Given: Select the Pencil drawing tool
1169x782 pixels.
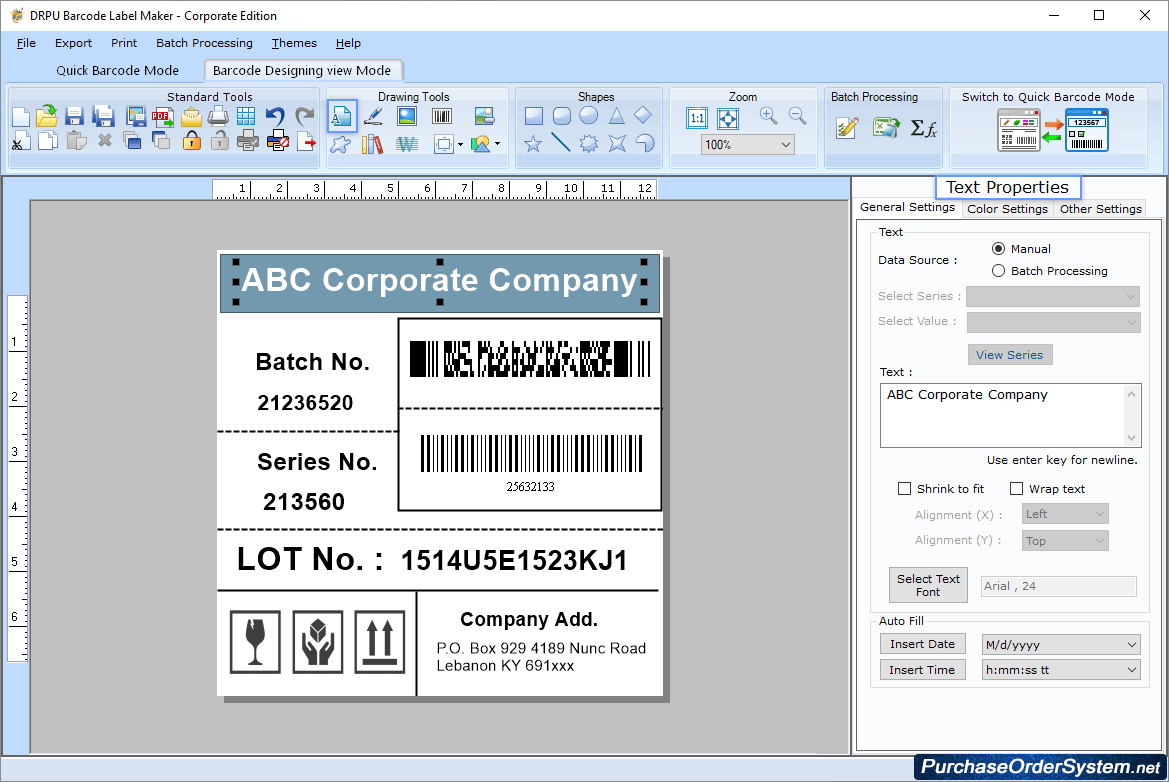Looking at the screenshot, I should [x=372, y=117].
